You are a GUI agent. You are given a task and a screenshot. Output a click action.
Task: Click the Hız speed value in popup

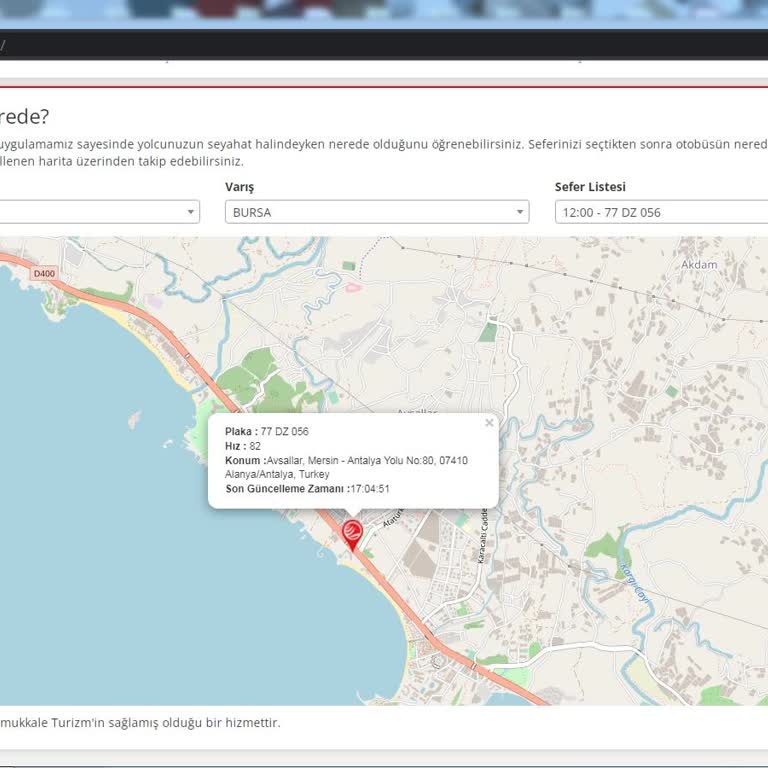click(255, 446)
